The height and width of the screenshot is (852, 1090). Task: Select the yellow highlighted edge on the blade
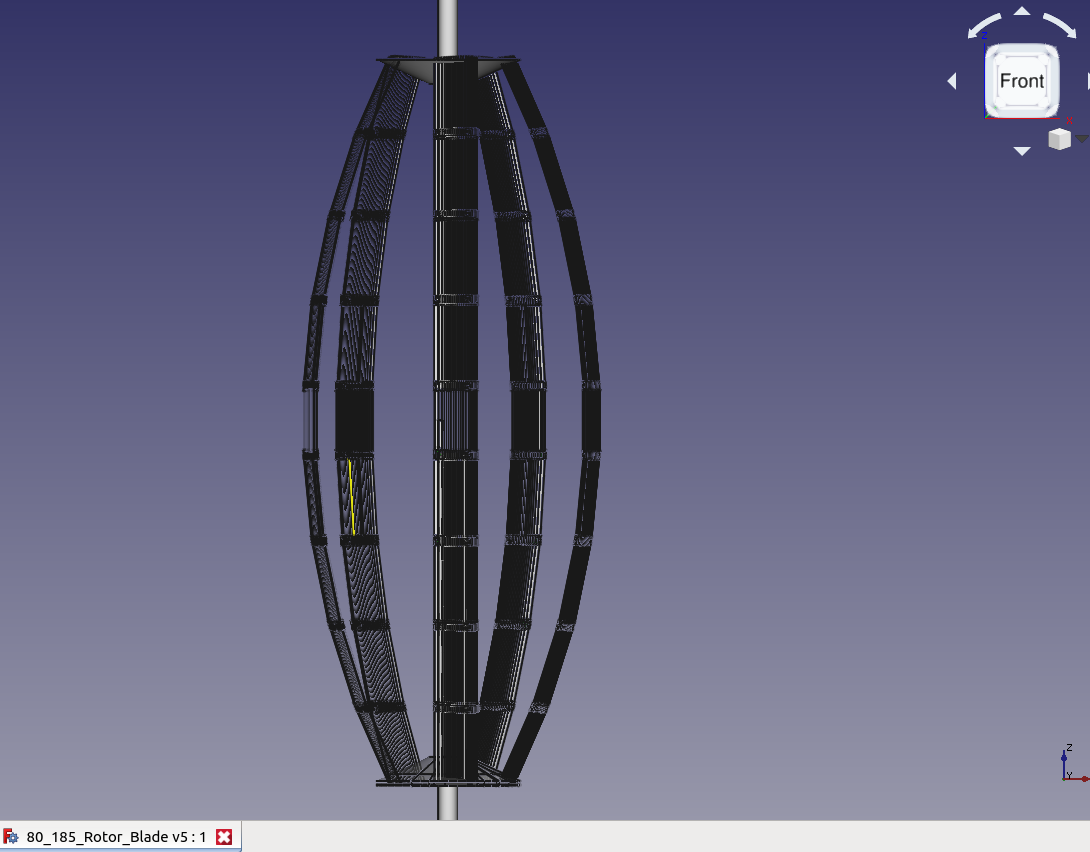click(351, 495)
